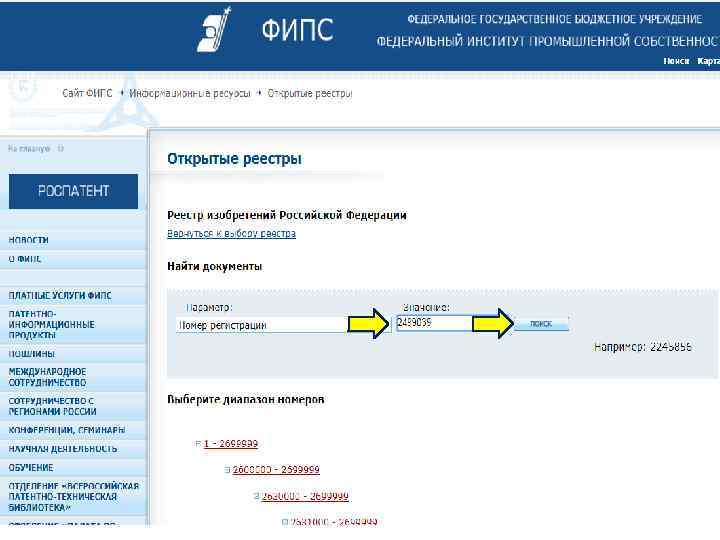Click Открытые реестры breadcrumb

point(310,93)
